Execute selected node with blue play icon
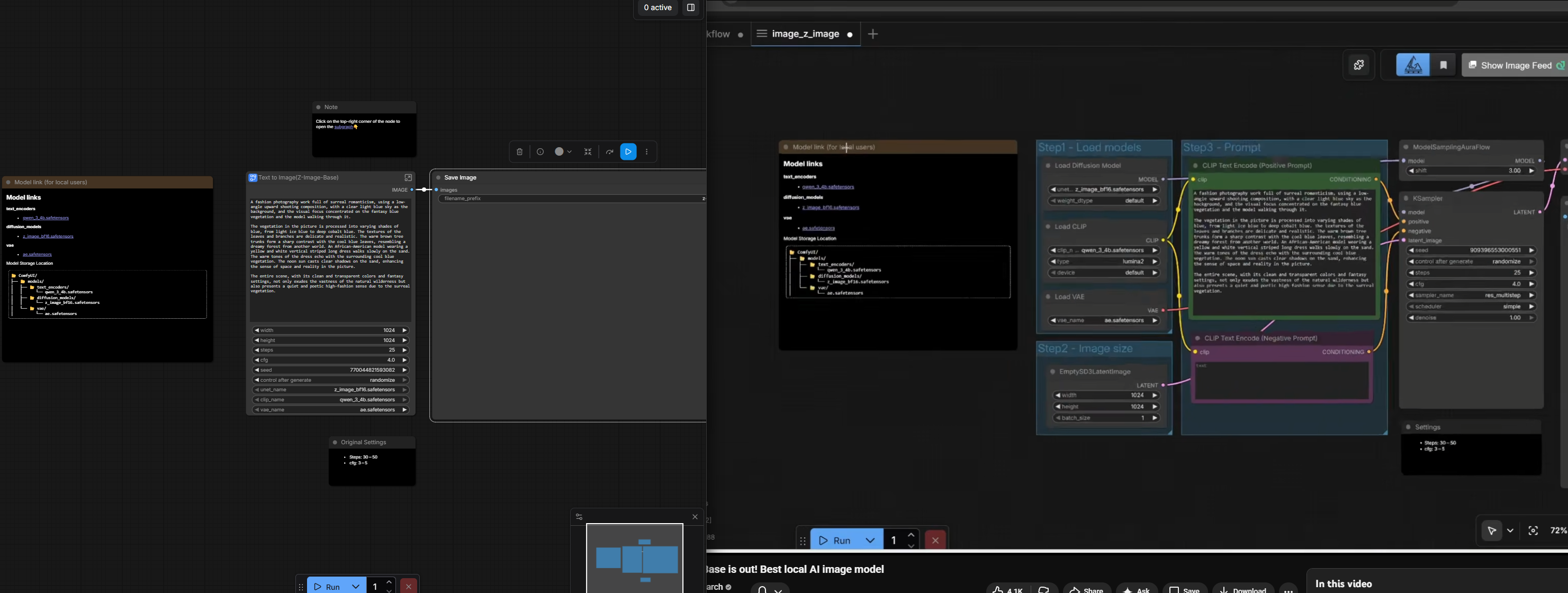This screenshot has width=1568, height=593. click(x=628, y=151)
